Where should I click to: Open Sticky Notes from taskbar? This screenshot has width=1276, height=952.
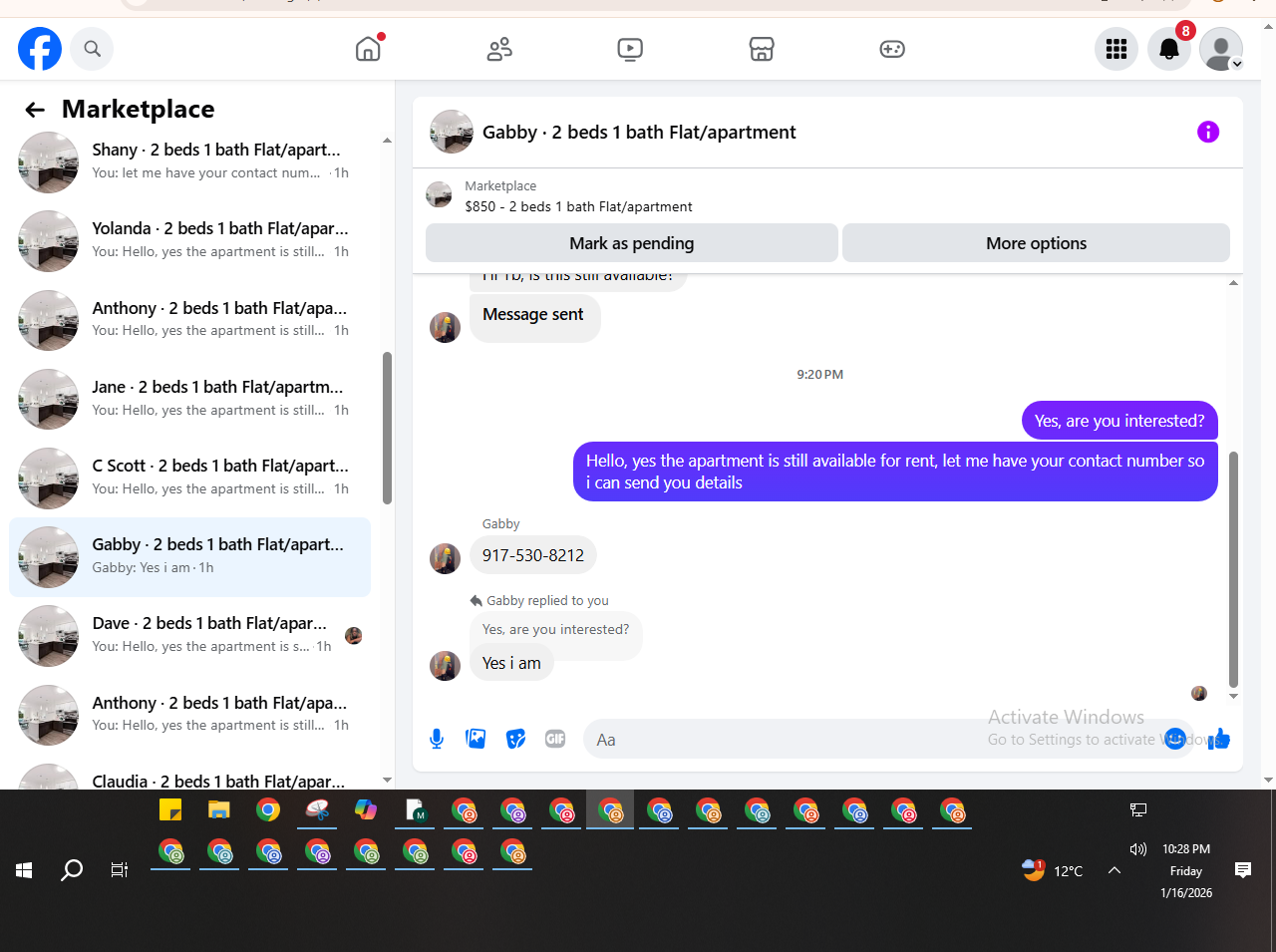coord(170,809)
